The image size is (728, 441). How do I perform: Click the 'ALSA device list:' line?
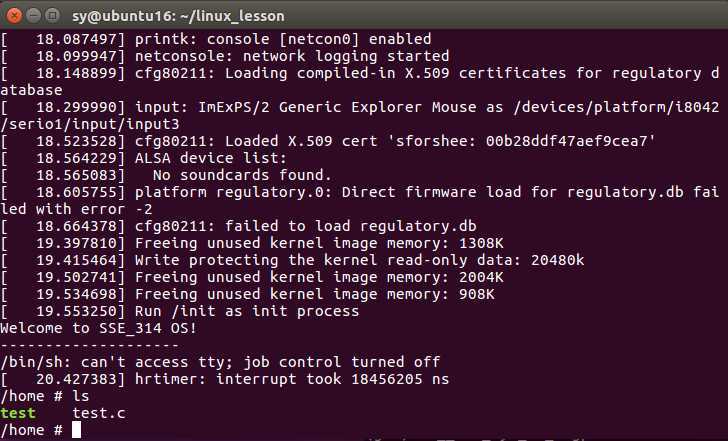pyautogui.click(x=143, y=158)
